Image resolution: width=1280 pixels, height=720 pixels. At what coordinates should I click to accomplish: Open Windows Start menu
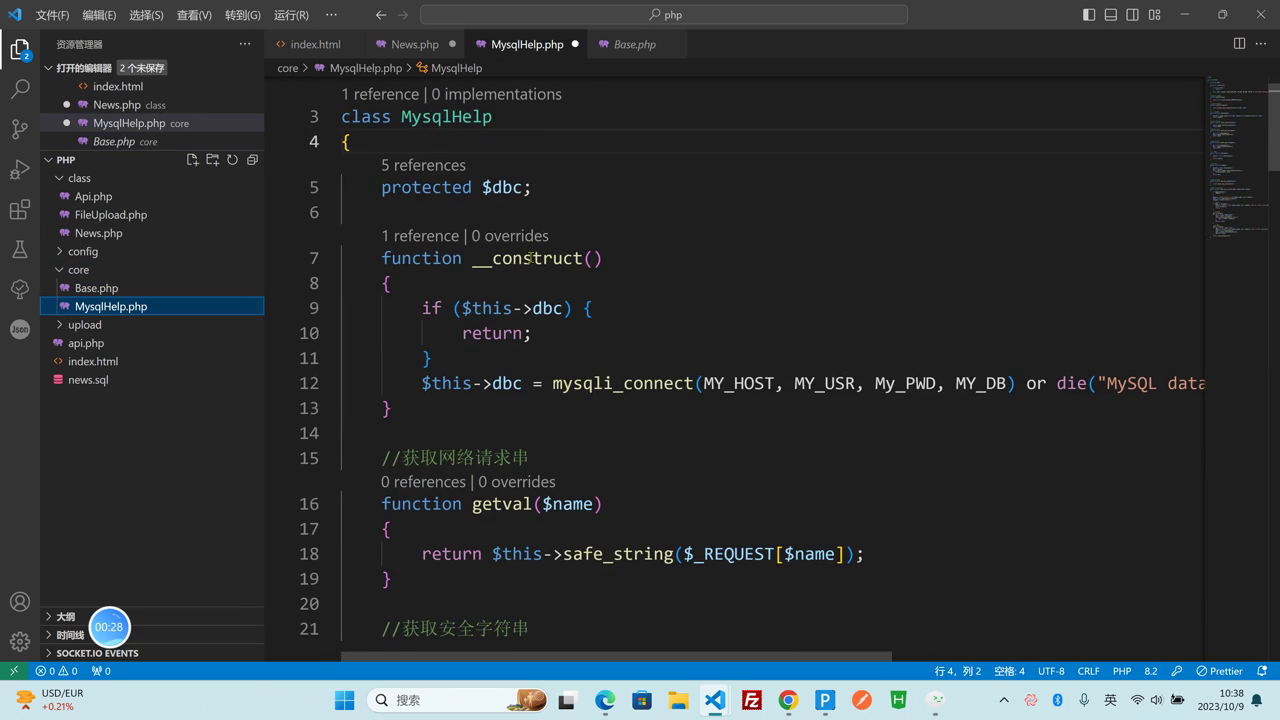[344, 700]
